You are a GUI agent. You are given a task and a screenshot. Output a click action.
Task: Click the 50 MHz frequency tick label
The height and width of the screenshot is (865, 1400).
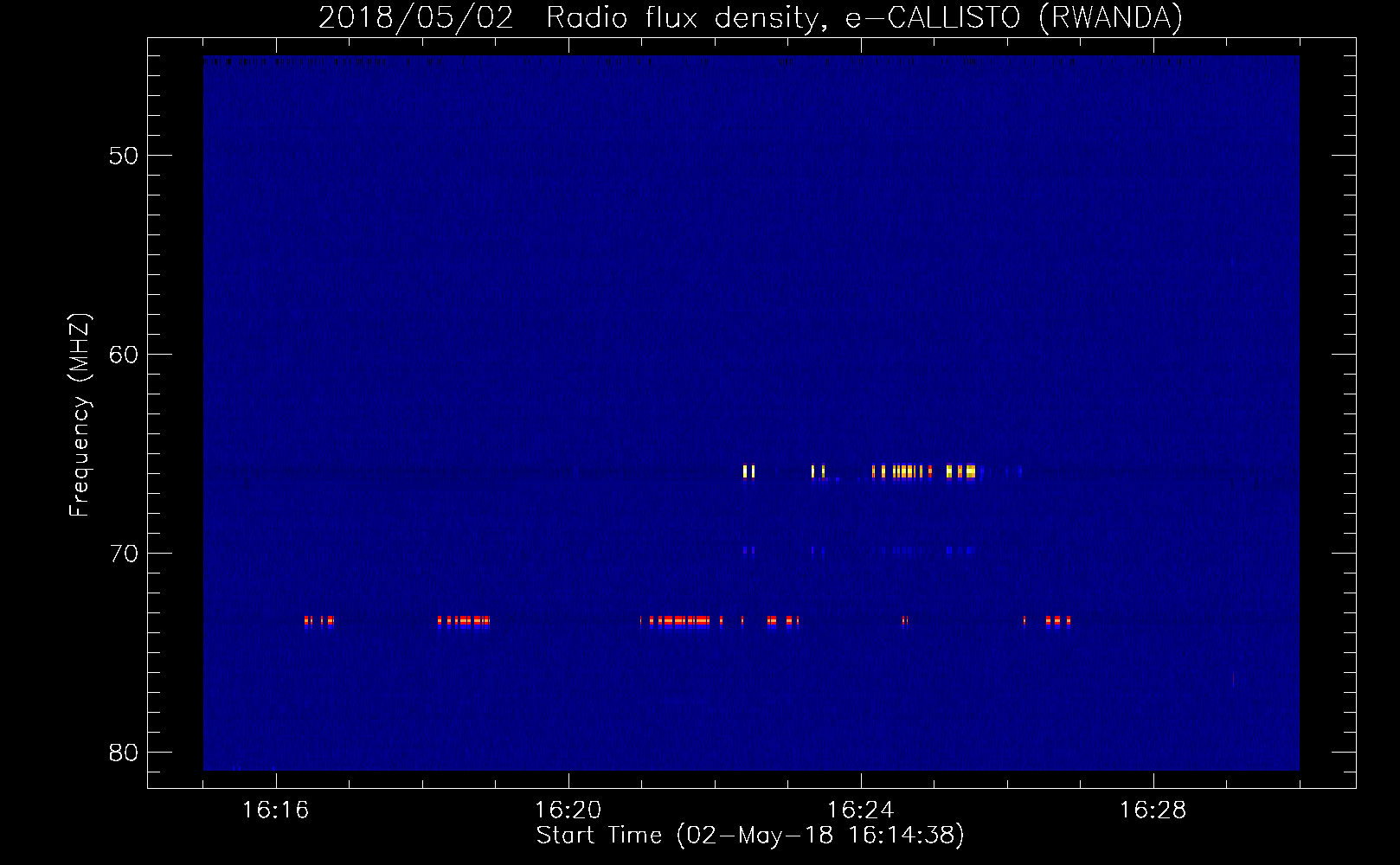click(124, 157)
